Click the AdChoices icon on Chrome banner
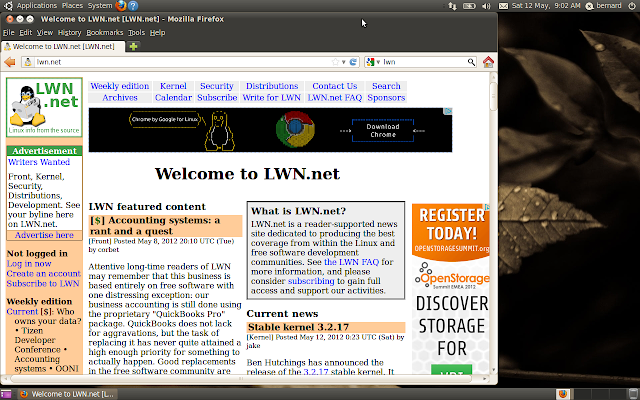Image resolution: width=640 pixels, height=400 pixels. point(448,111)
